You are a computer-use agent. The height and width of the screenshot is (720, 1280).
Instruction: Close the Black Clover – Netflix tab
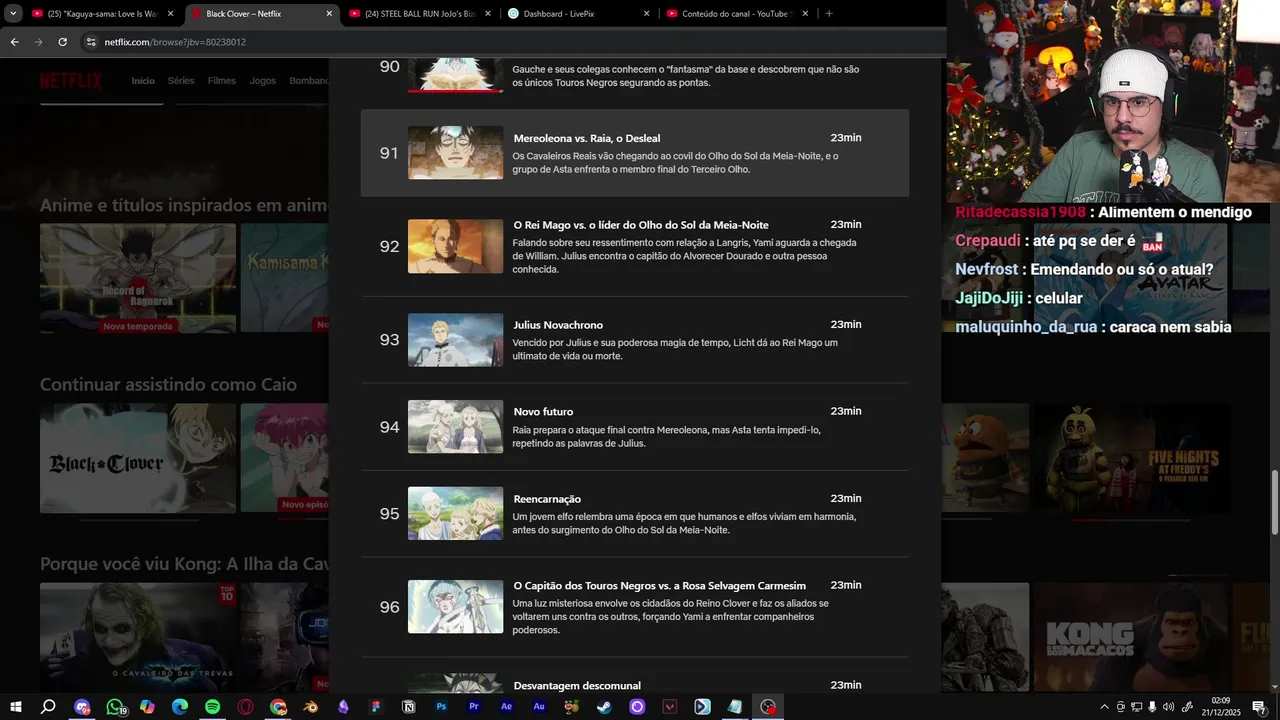[329, 14]
